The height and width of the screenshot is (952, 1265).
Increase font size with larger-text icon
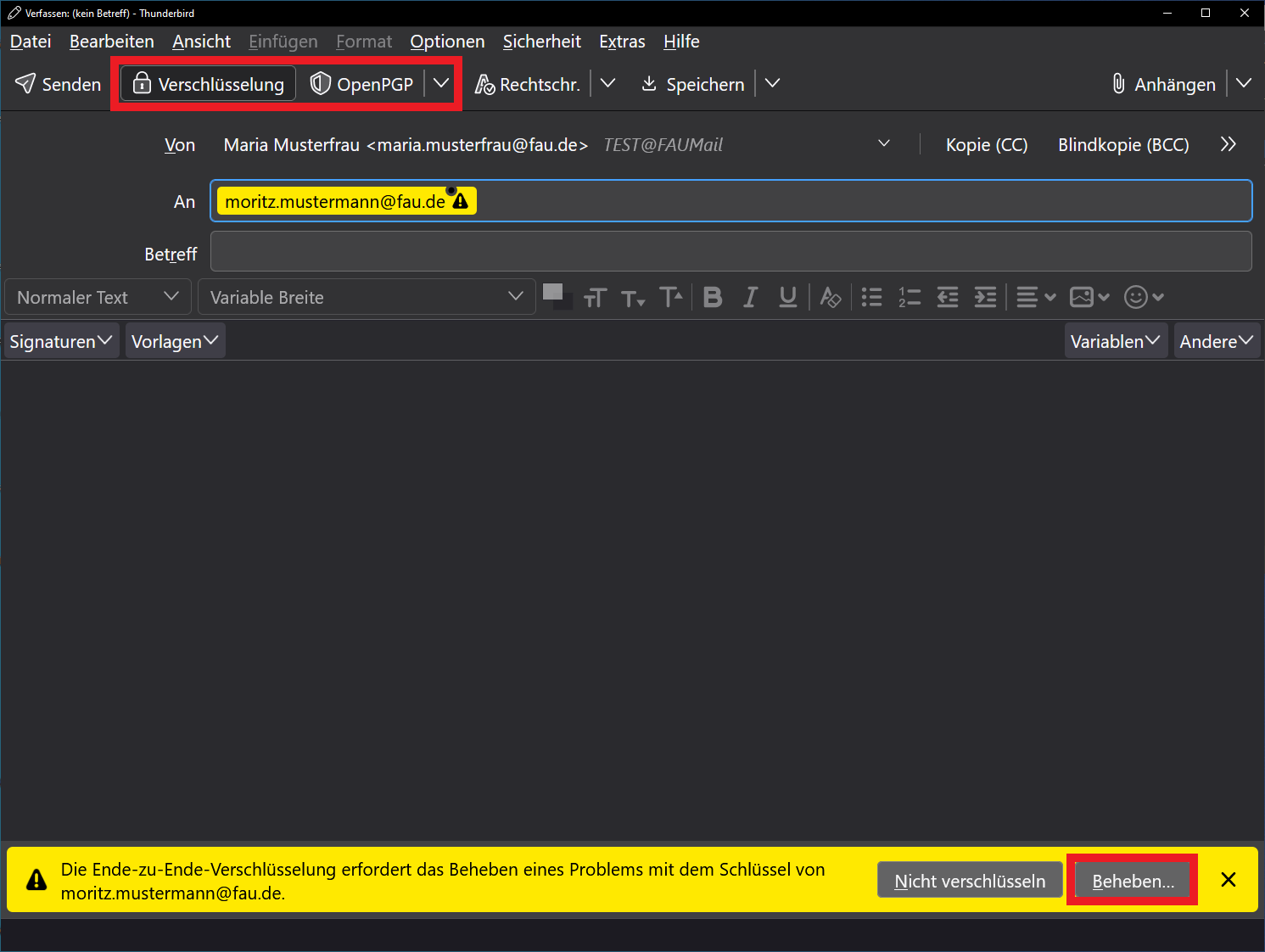tap(670, 297)
